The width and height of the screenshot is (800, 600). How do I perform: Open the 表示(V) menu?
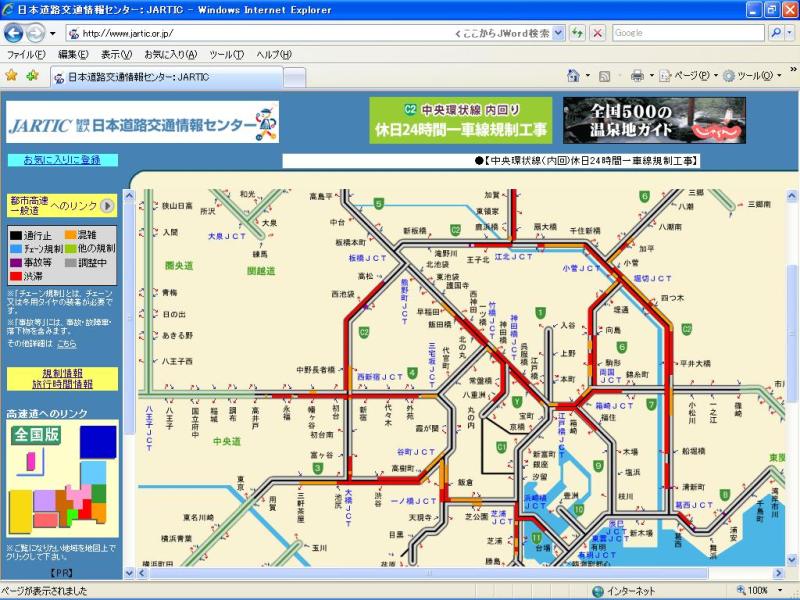116,55
